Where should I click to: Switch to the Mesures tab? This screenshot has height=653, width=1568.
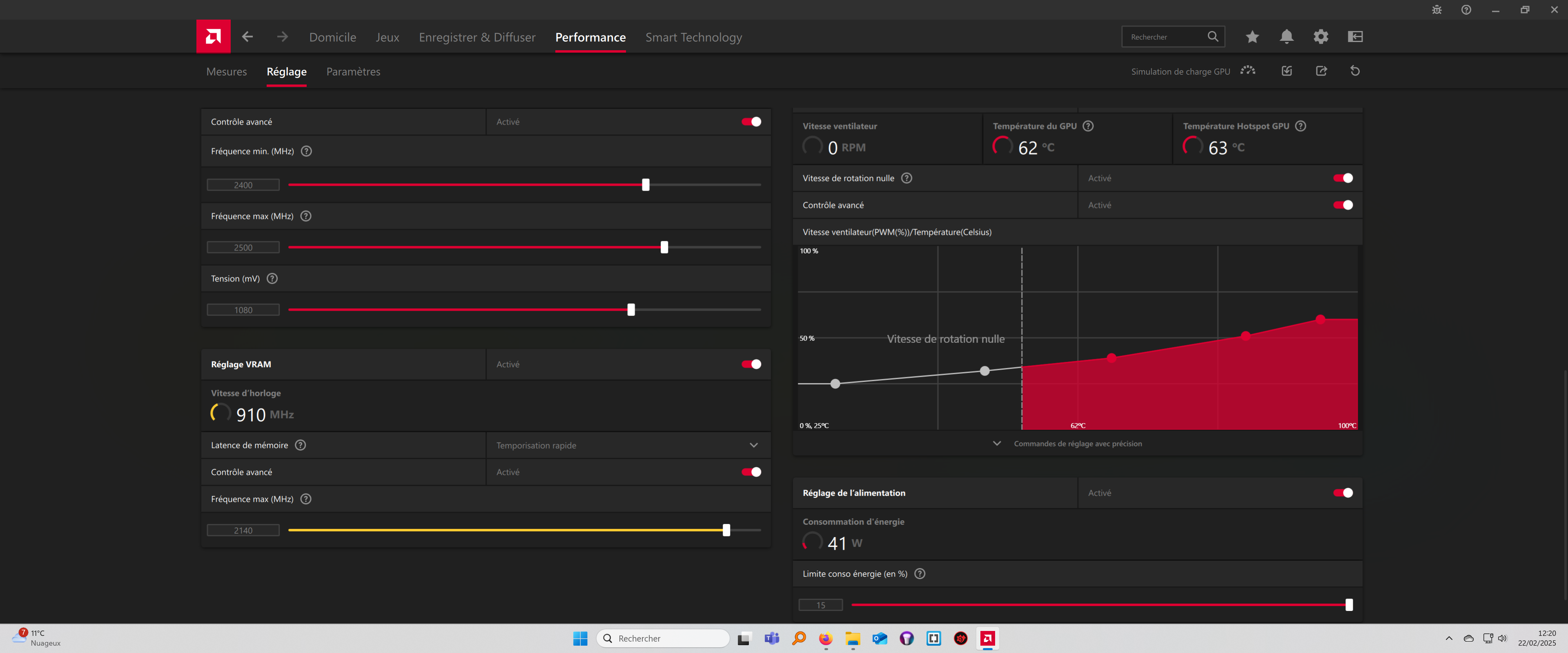click(x=227, y=72)
